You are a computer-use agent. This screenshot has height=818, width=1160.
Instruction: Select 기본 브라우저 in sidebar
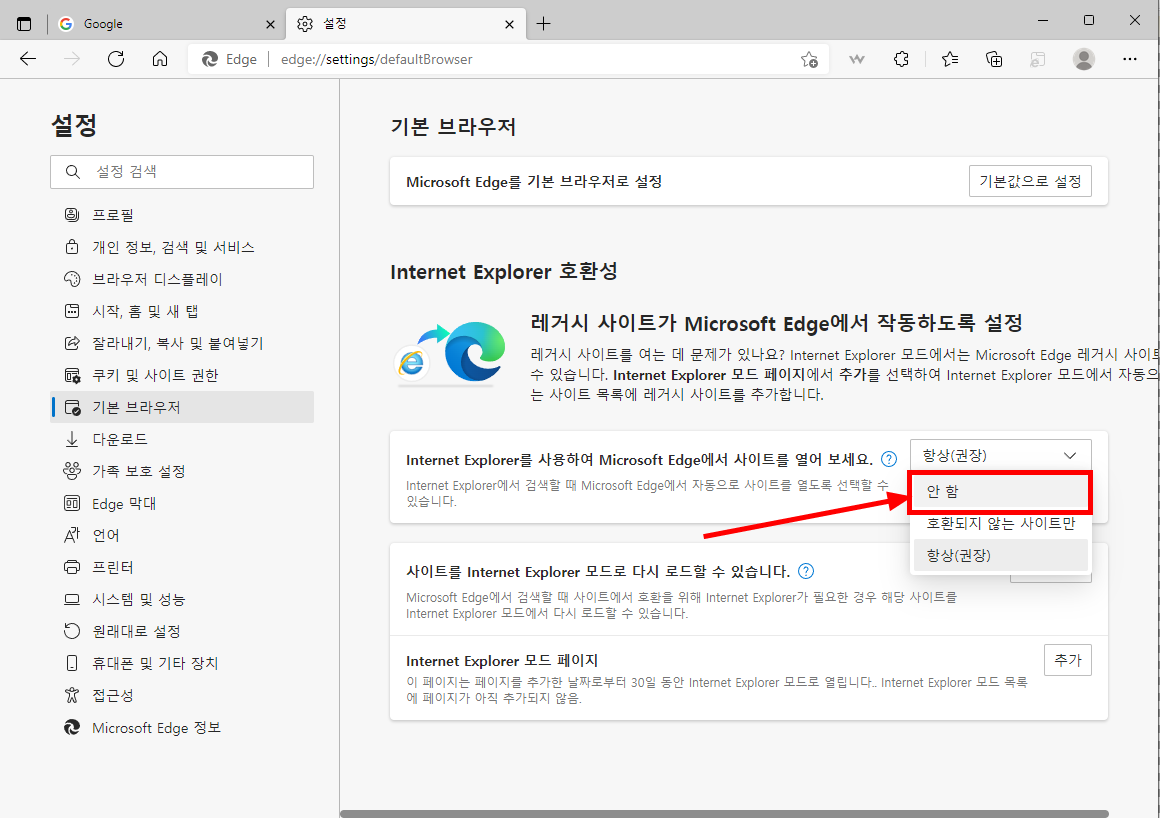[x=182, y=407]
